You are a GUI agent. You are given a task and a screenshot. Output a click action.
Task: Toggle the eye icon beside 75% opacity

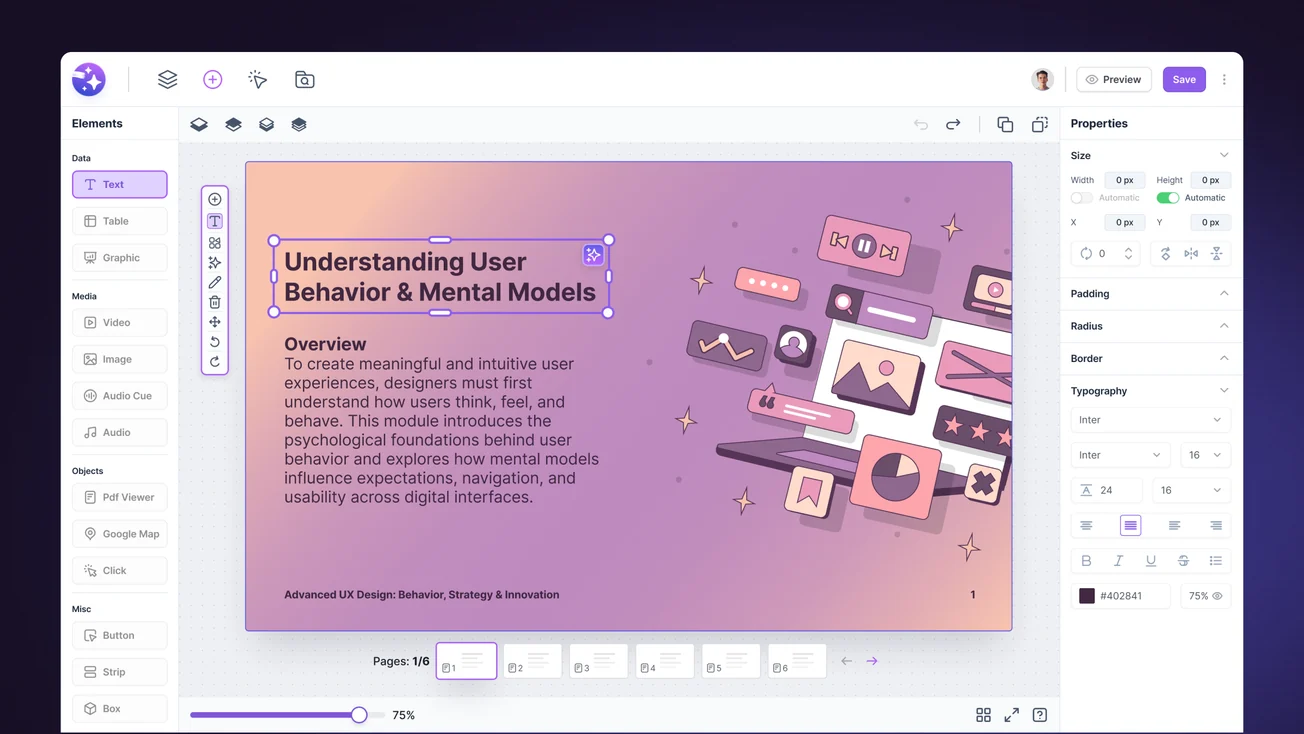1217,596
